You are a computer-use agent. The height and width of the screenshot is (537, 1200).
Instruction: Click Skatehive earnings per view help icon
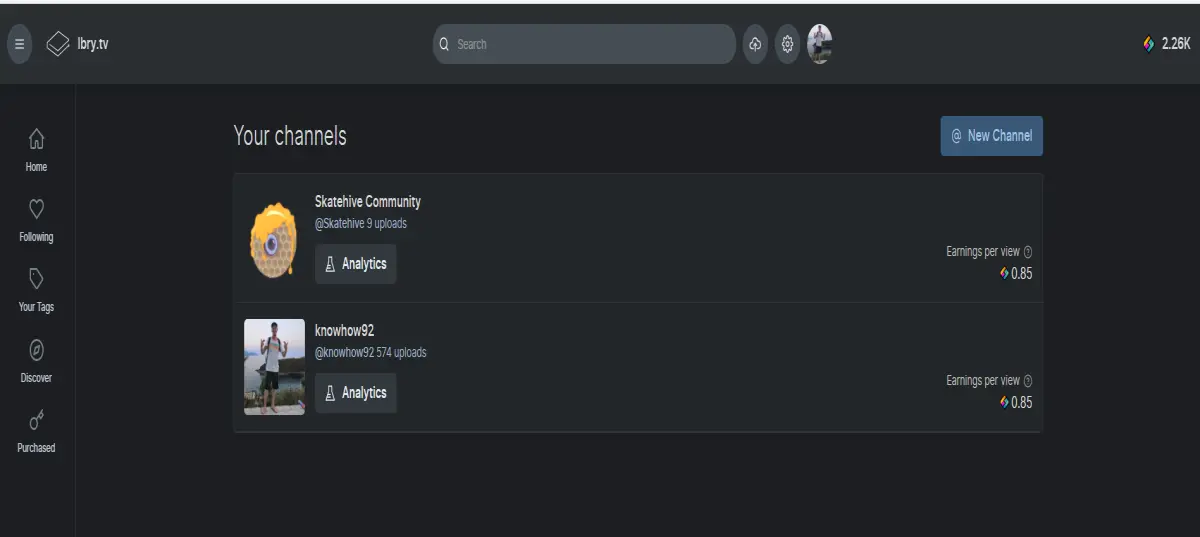click(x=1028, y=252)
